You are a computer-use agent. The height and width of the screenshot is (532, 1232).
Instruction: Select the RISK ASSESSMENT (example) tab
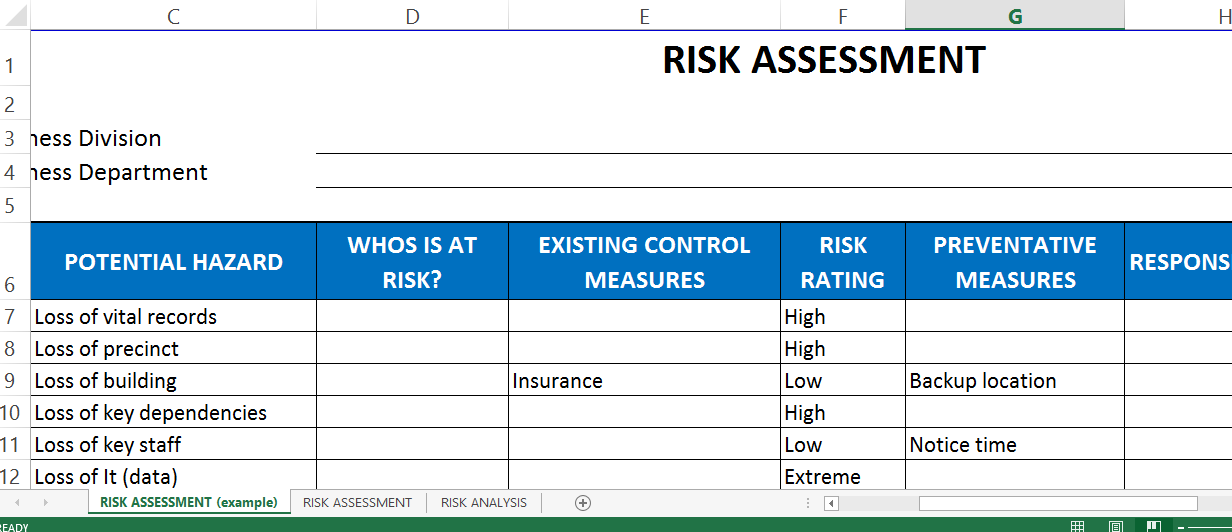(189, 502)
